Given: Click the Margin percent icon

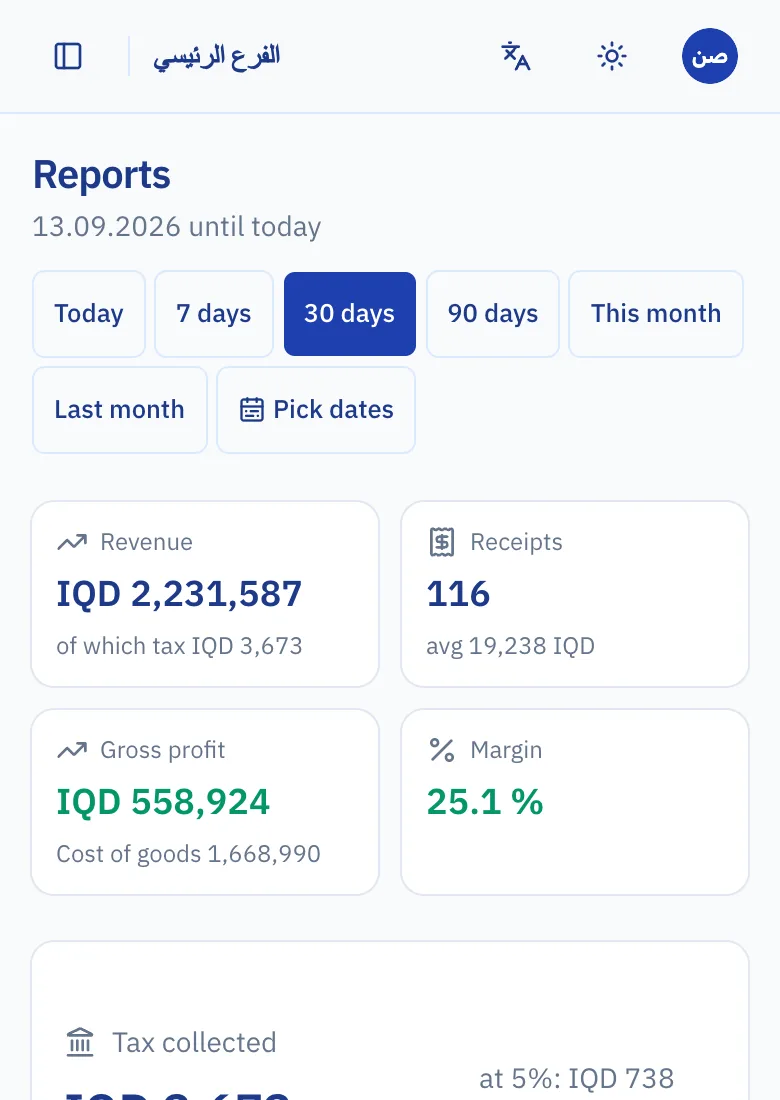Looking at the screenshot, I should click(442, 751).
